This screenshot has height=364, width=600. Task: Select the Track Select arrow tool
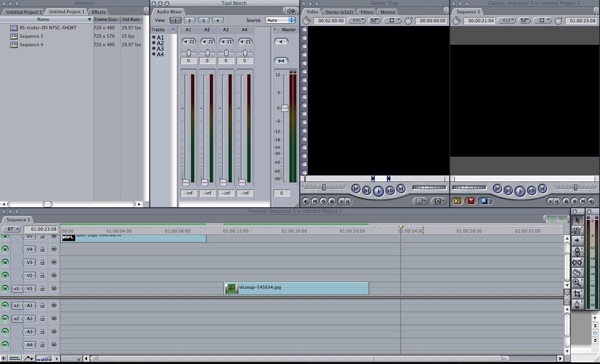pos(577,240)
